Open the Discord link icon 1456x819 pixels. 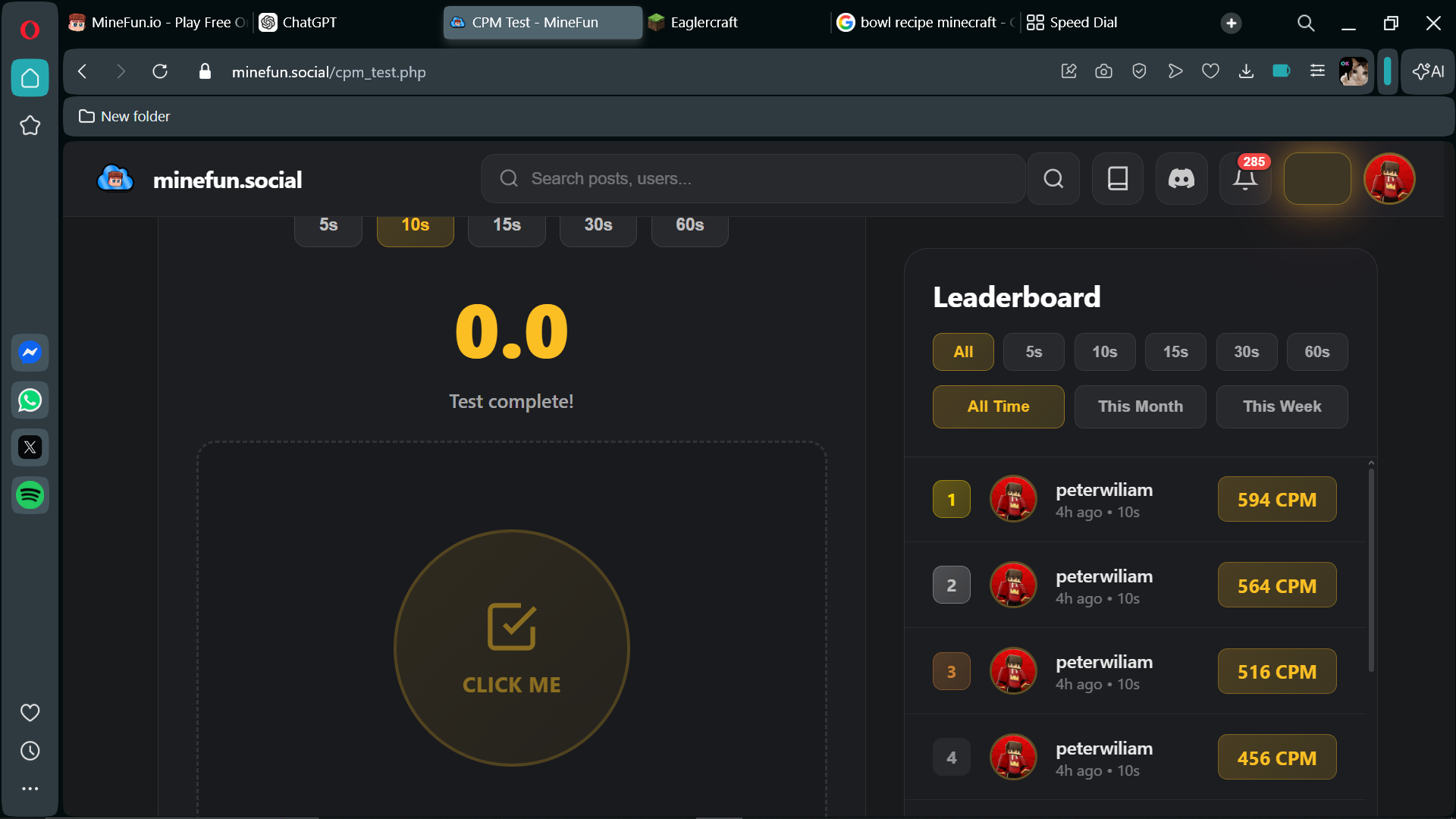click(1181, 179)
